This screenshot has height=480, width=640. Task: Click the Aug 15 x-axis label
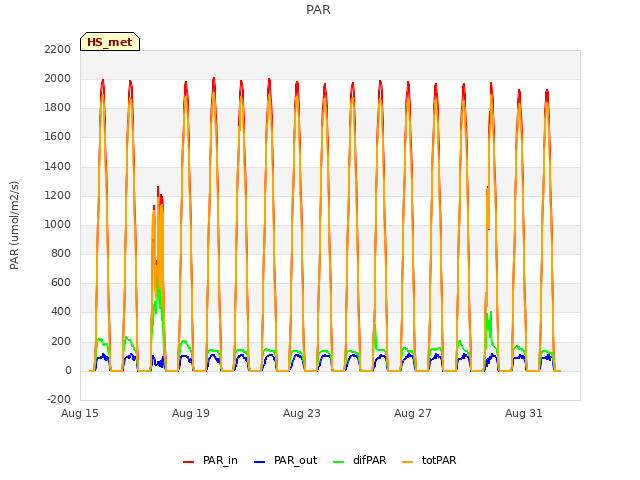[80, 413]
